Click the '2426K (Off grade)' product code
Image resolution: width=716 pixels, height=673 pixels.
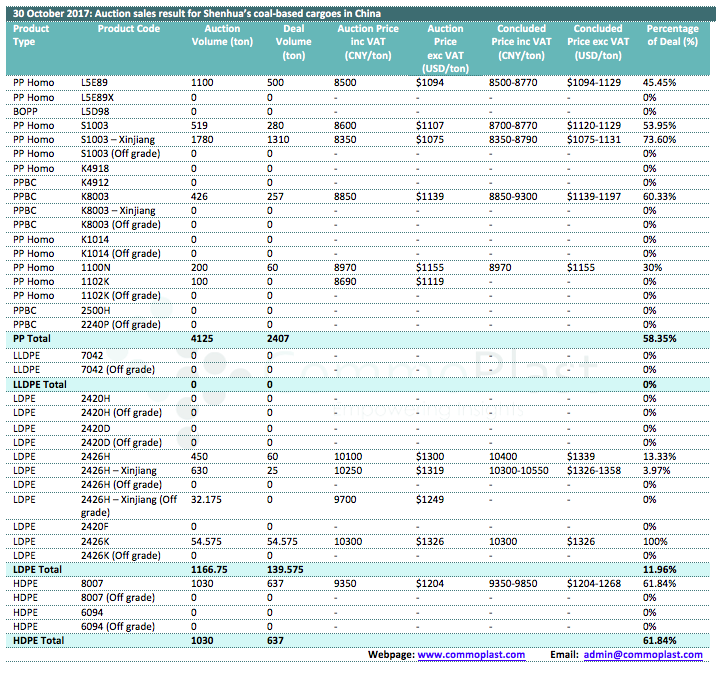(x=121, y=556)
